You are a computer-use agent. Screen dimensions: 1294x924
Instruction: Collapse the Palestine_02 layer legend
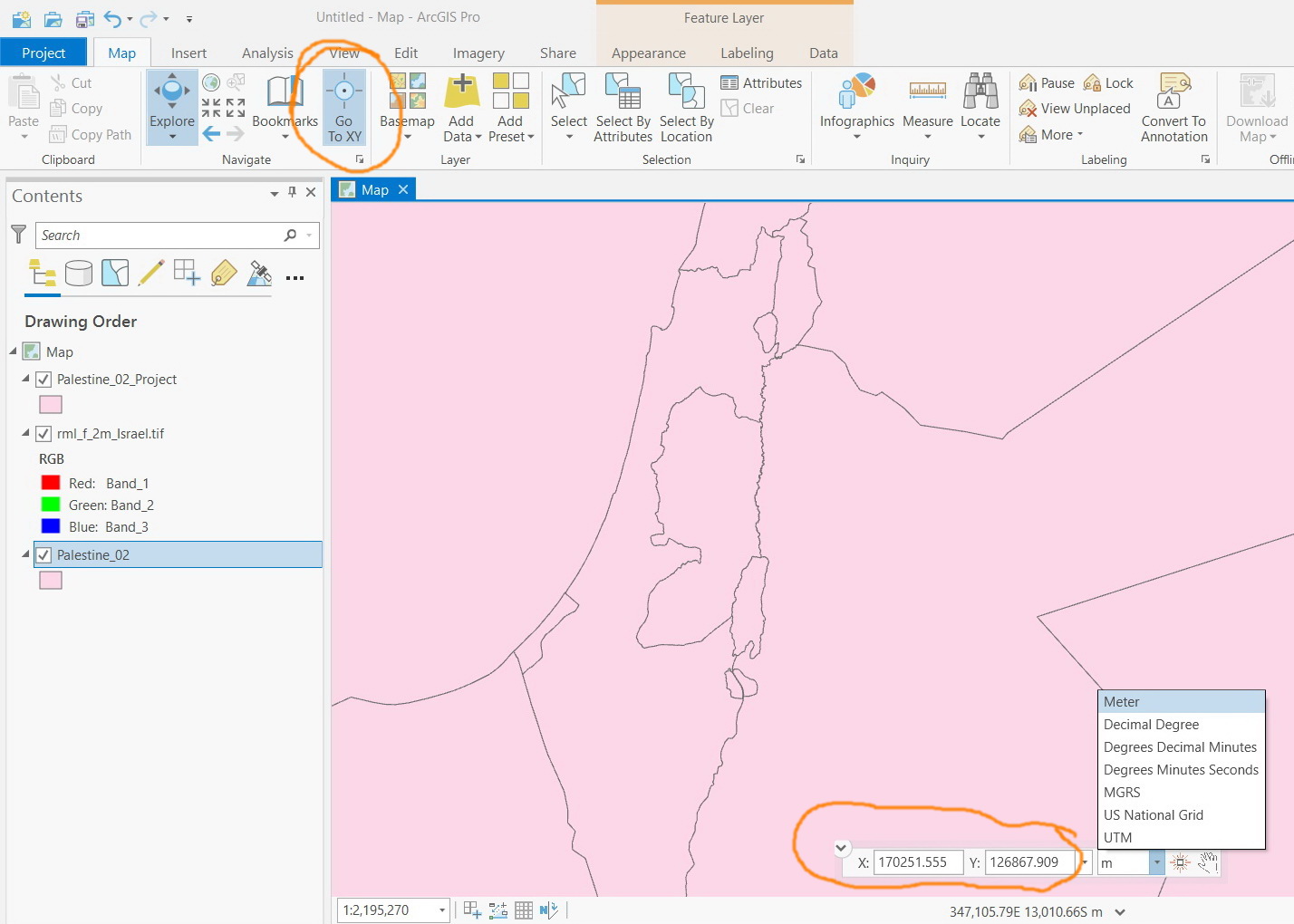point(25,554)
